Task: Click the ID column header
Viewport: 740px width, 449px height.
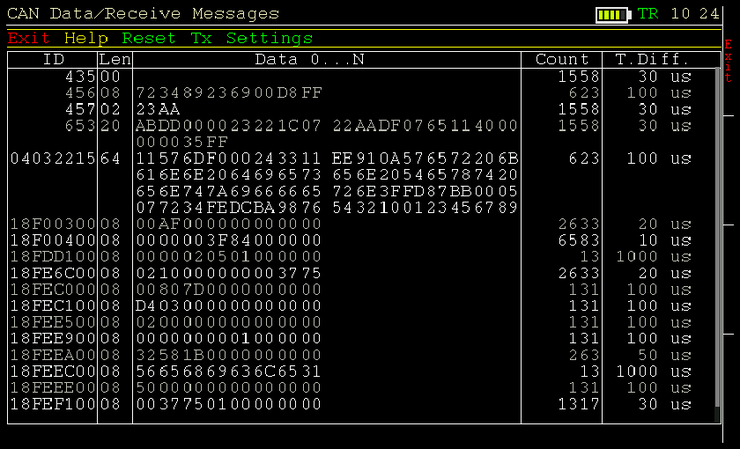Action: 53,60
